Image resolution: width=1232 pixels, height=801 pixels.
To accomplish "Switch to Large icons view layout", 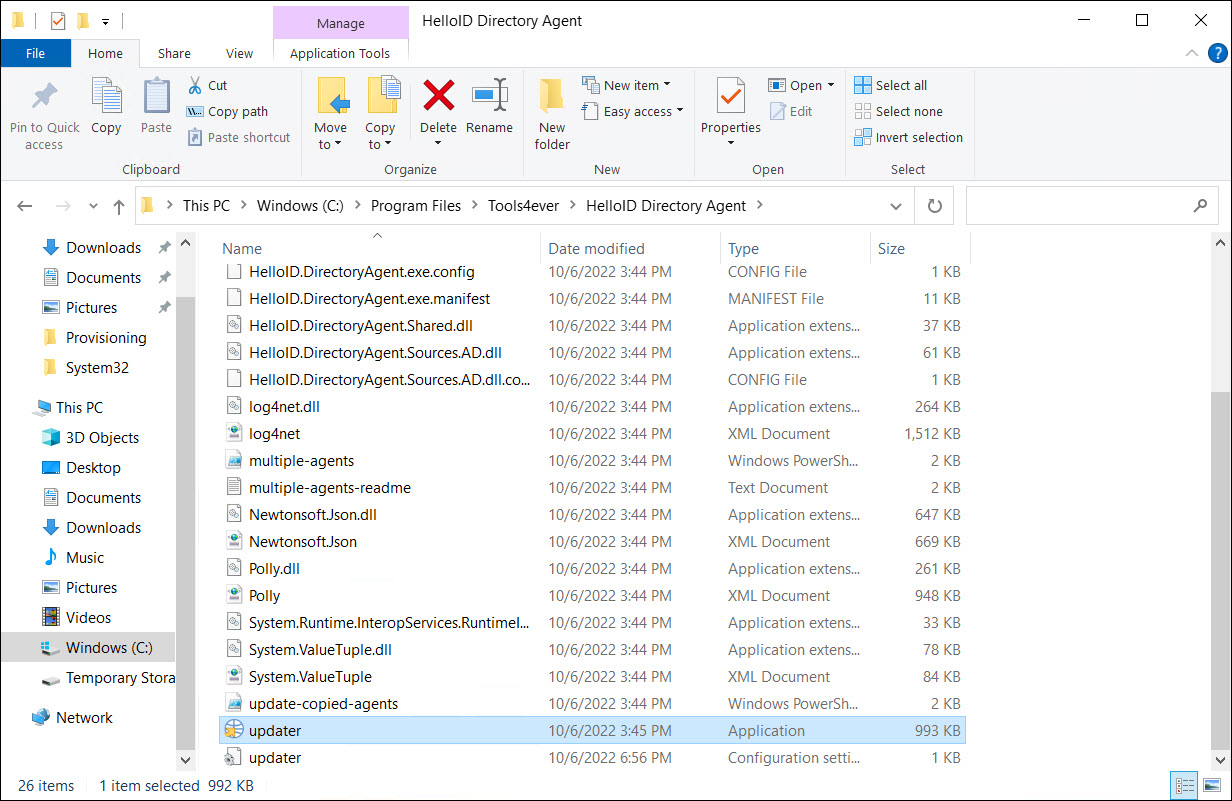I will click(1211, 785).
